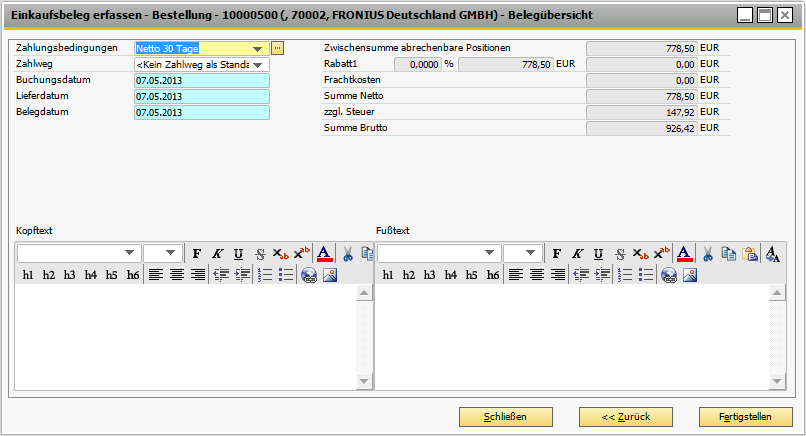Apply h3 heading in the Fußtext toolbar
Screen dimensions: 806x436
[x=430, y=275]
